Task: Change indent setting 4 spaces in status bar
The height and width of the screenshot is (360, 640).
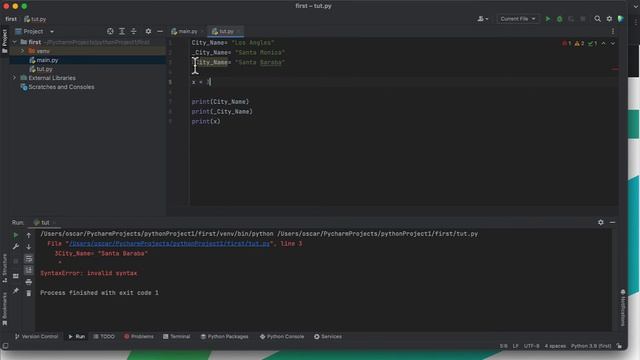Action: click(555, 346)
